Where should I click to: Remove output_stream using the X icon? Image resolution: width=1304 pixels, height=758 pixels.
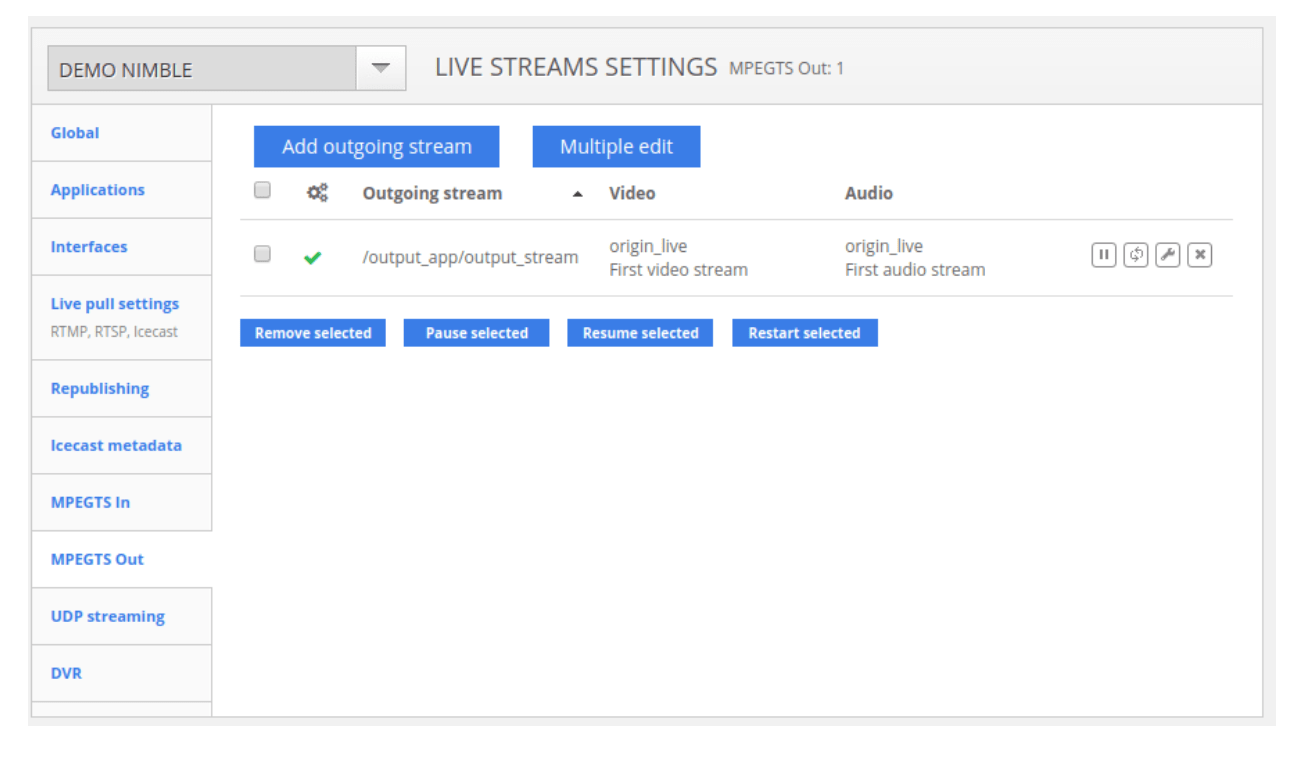pos(1200,255)
